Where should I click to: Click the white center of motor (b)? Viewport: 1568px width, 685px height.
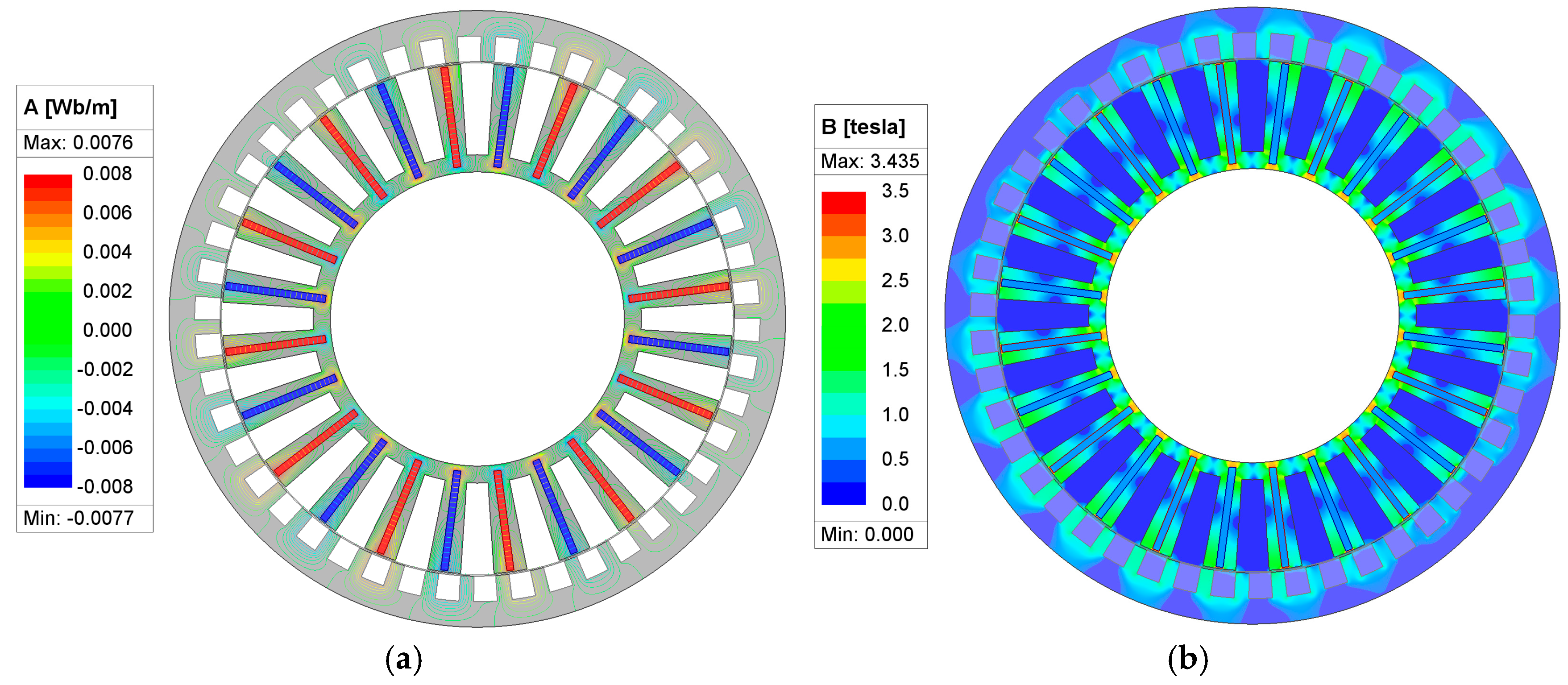(1252, 316)
